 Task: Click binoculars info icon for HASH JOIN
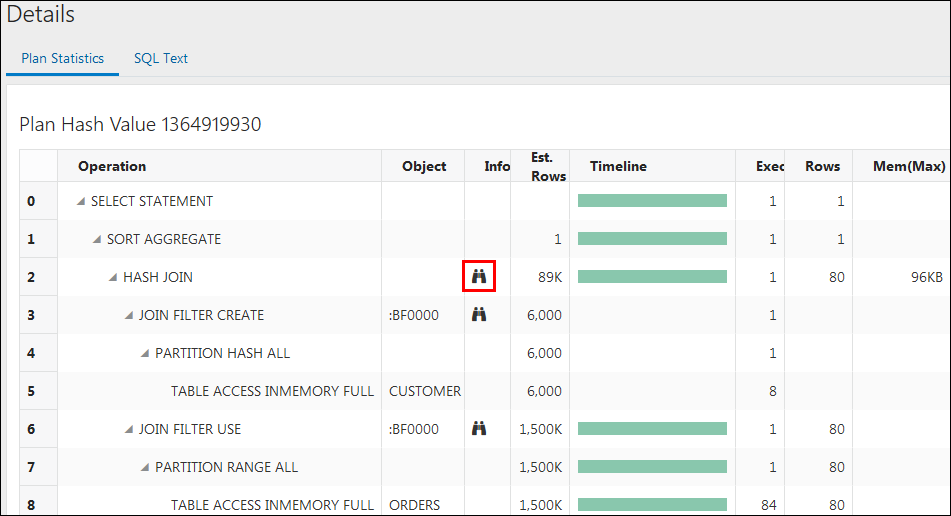point(479,276)
